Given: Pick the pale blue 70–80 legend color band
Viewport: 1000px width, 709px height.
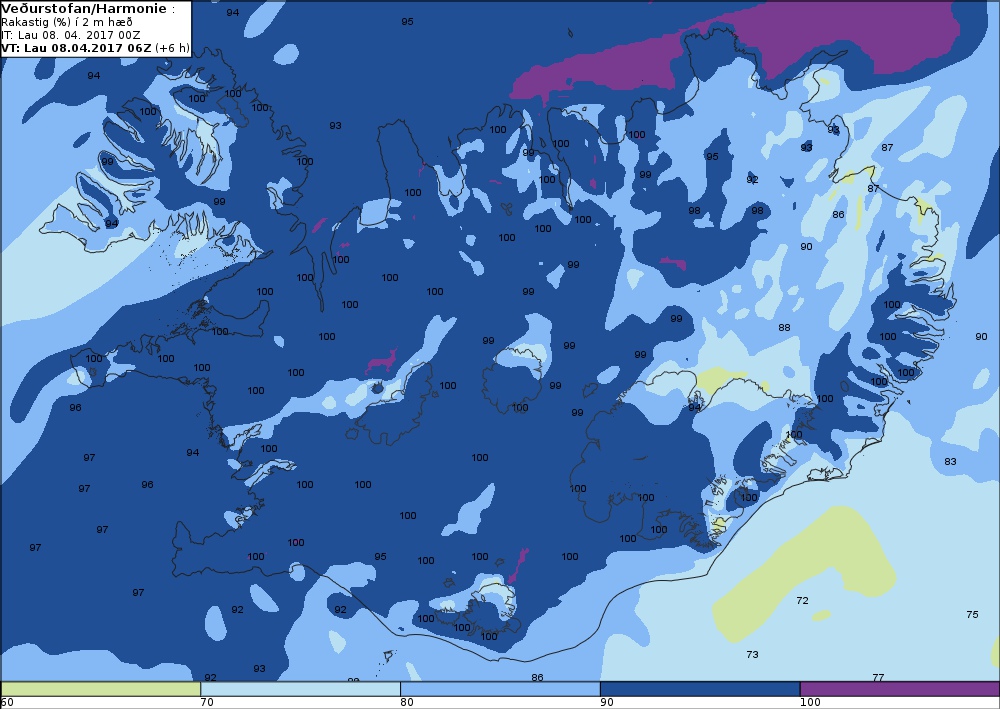Looking at the screenshot, I should tap(300, 689).
